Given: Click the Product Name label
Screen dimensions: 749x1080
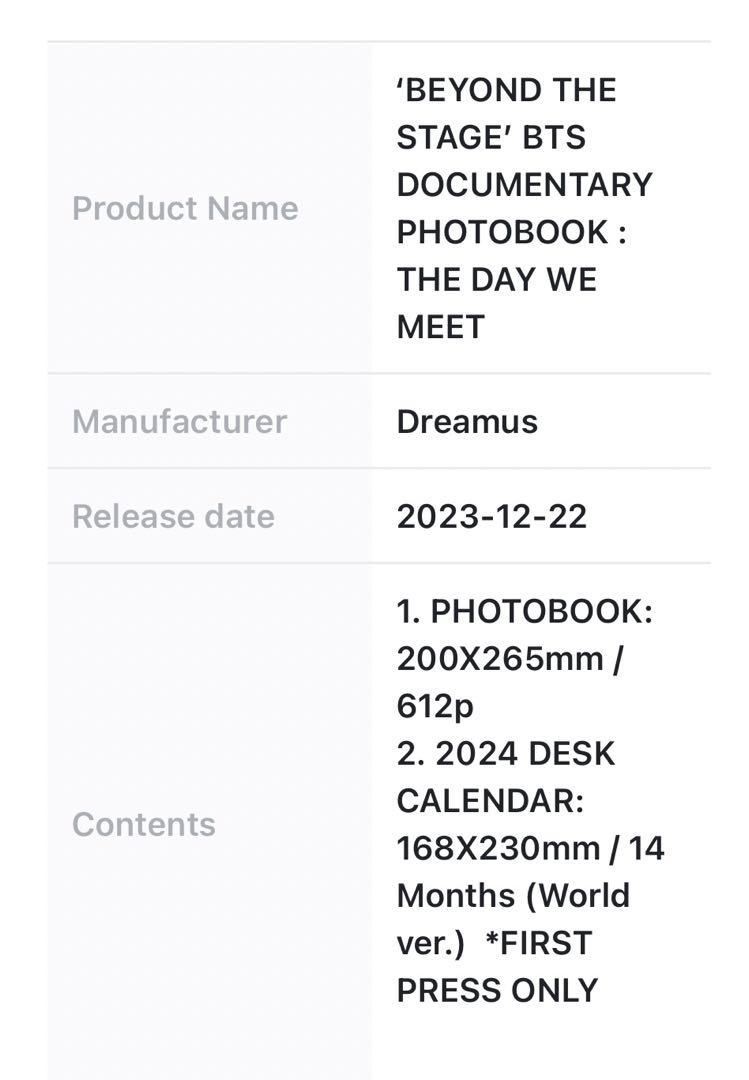Looking at the screenshot, I should 185,208.
